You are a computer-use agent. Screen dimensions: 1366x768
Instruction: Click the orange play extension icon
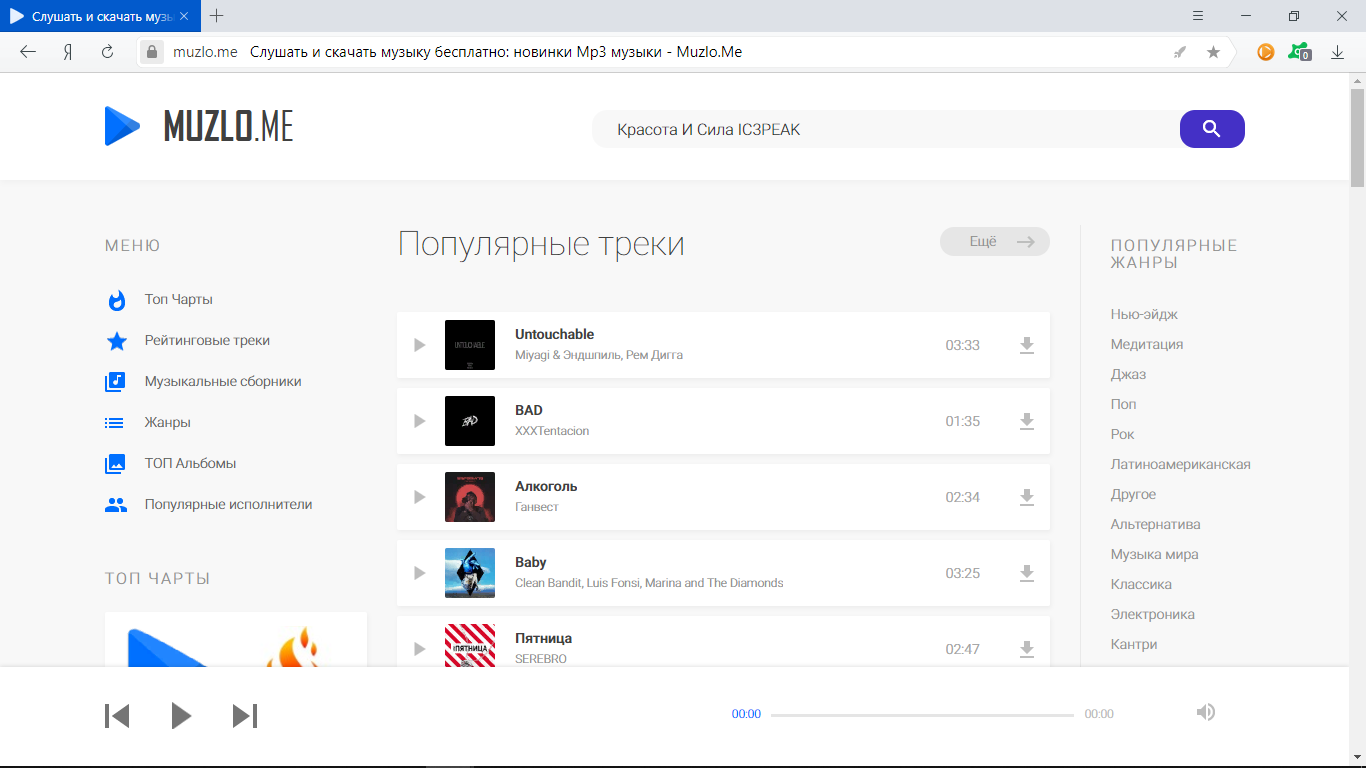(1266, 52)
